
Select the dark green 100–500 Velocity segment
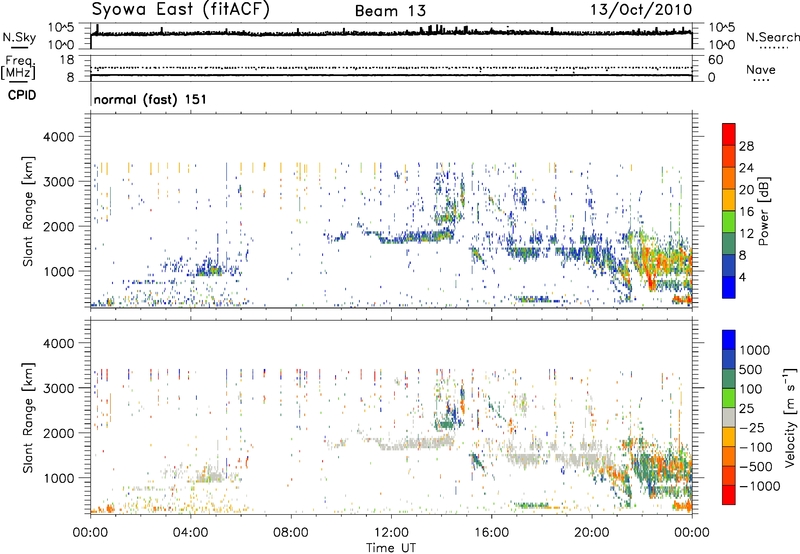pyautogui.click(x=729, y=379)
